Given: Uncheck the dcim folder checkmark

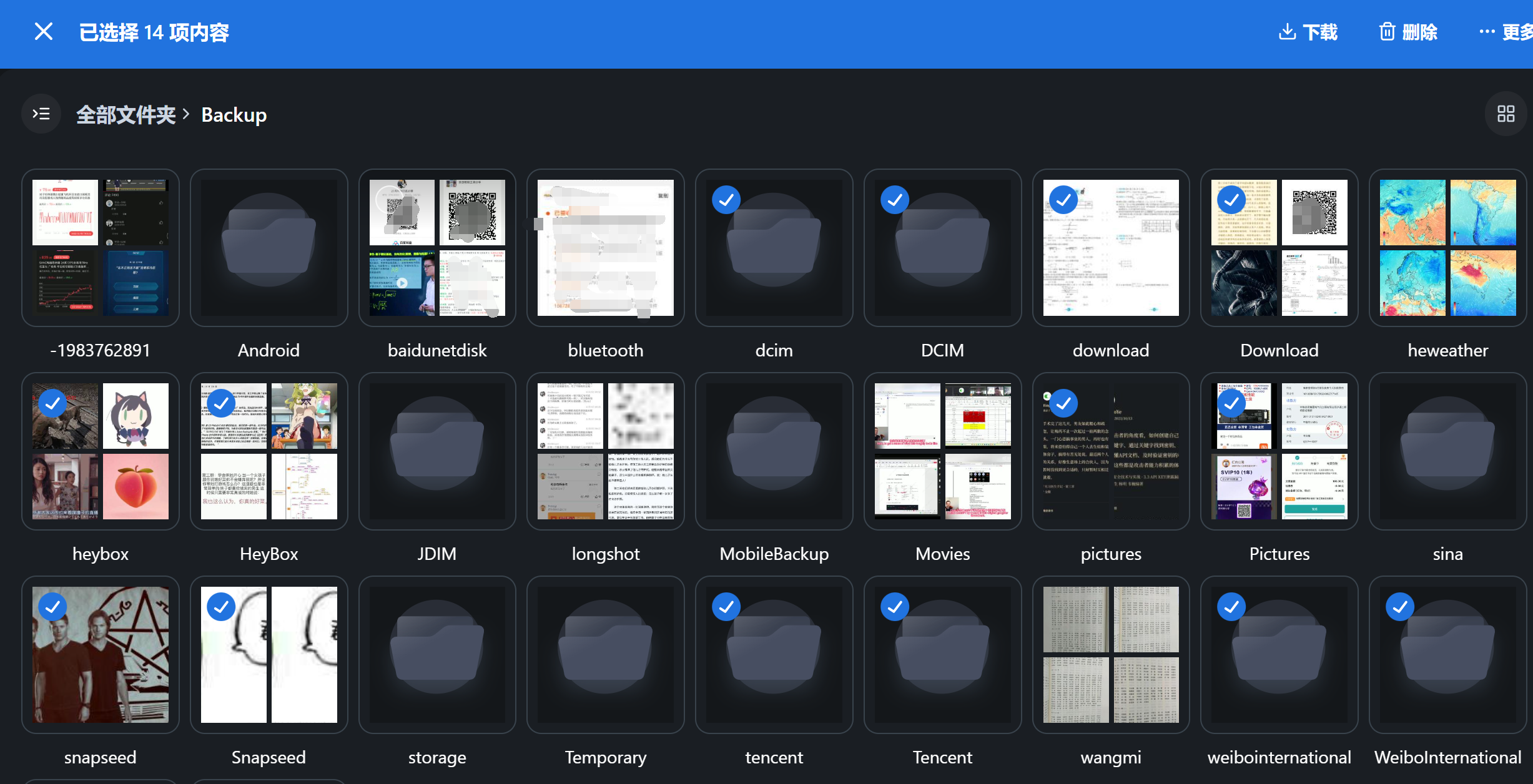Looking at the screenshot, I should pyautogui.click(x=726, y=200).
